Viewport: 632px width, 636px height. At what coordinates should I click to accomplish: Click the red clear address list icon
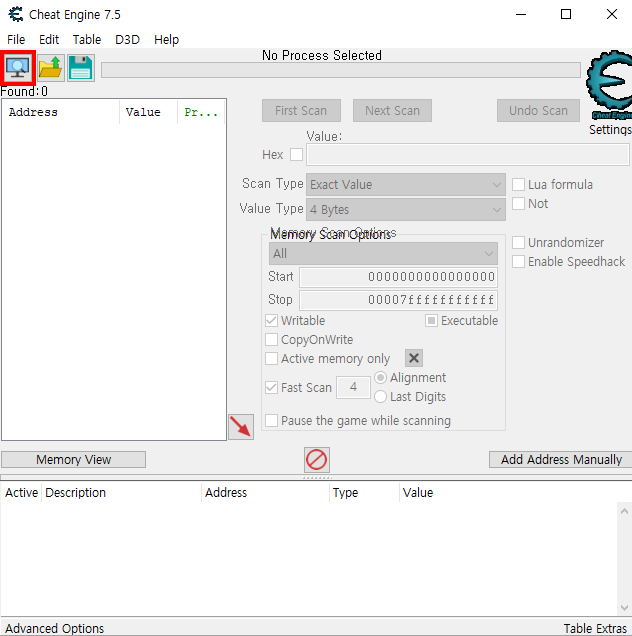(x=316, y=460)
